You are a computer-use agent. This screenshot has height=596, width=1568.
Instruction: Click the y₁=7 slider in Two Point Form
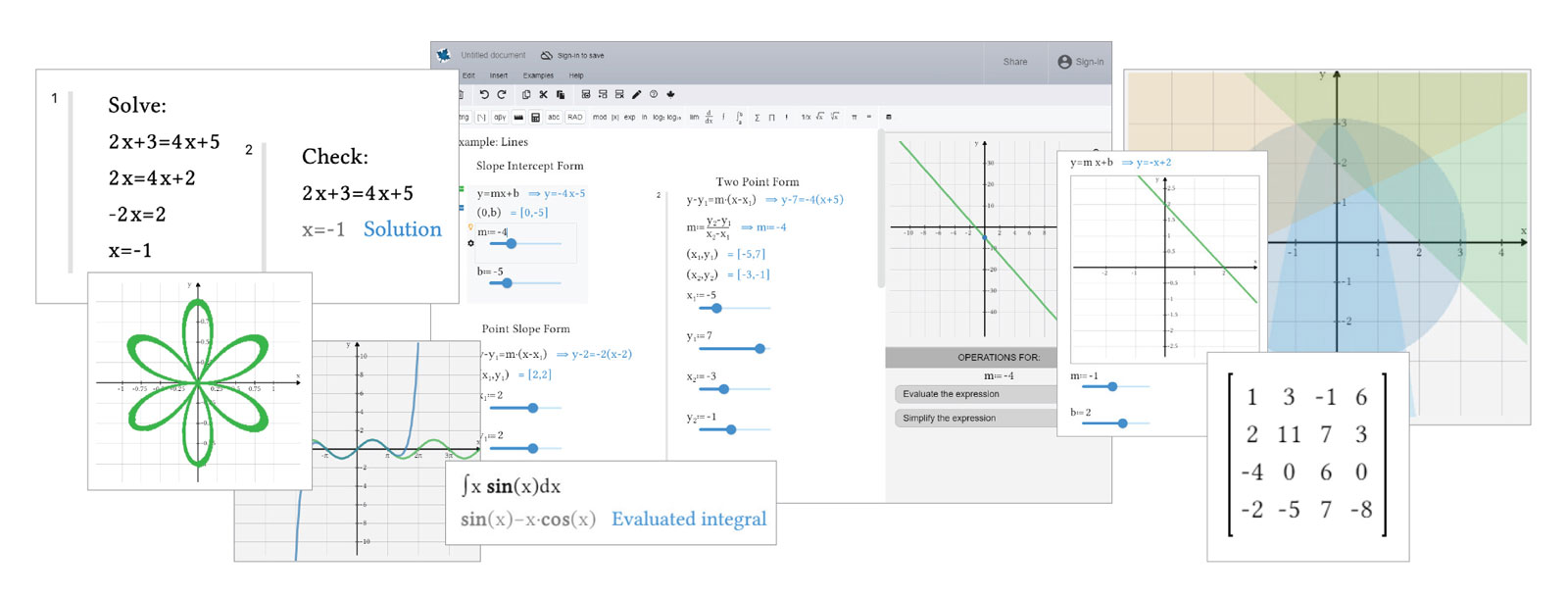pyautogui.click(x=735, y=348)
